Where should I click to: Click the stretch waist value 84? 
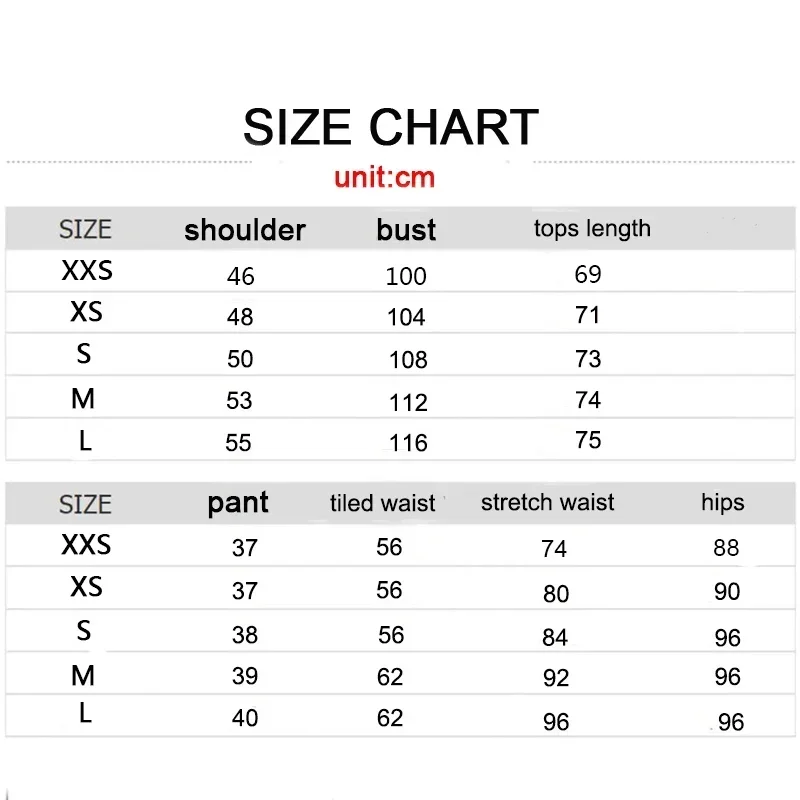(x=555, y=637)
